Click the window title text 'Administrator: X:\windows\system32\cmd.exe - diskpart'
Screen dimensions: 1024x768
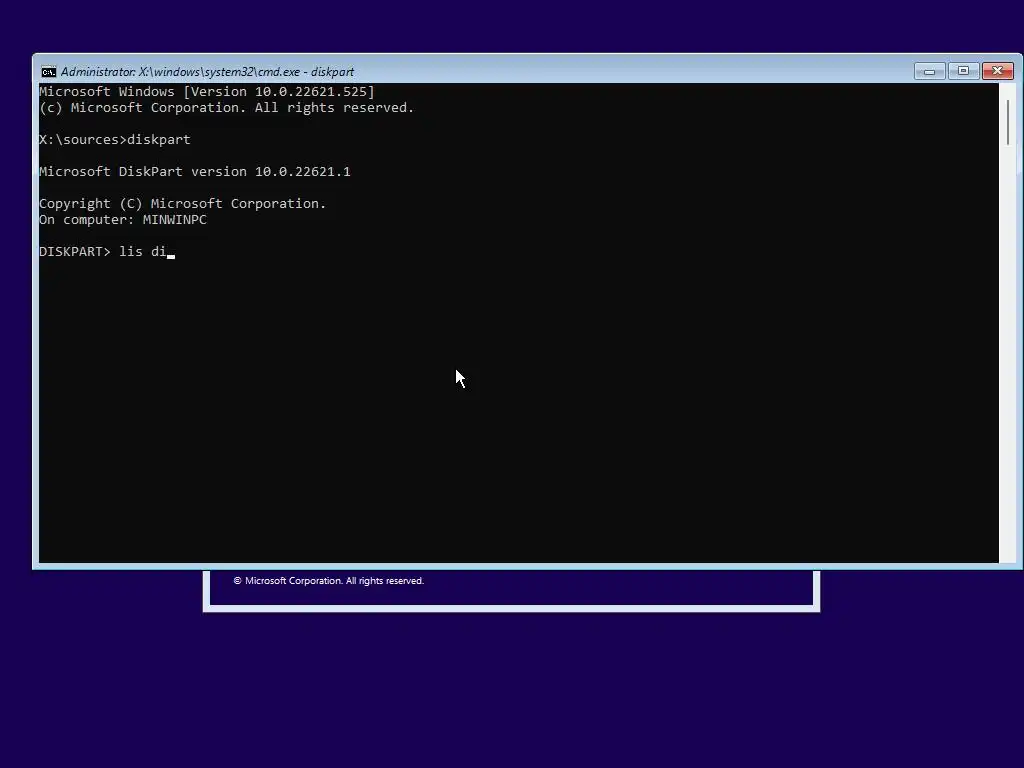click(x=207, y=72)
